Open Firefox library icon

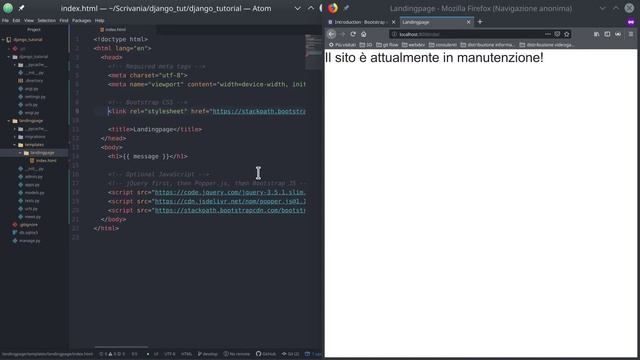click(x=596, y=34)
